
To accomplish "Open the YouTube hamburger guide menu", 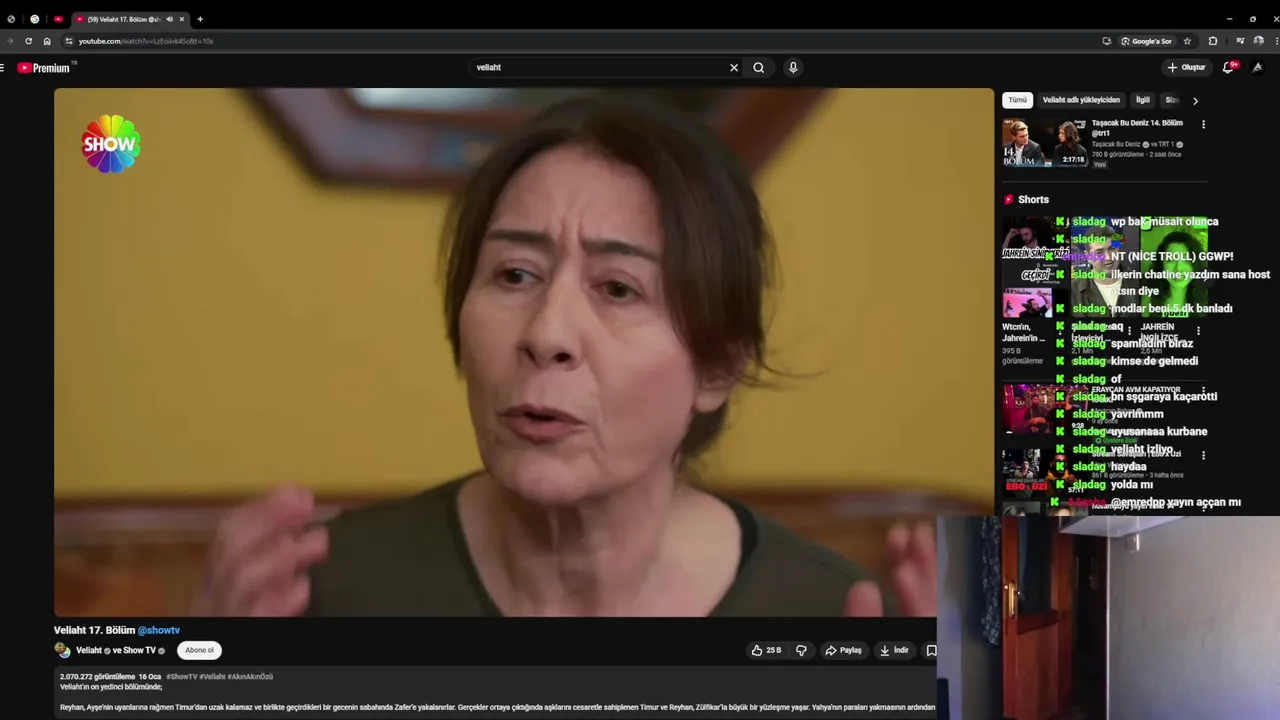I will [3, 68].
